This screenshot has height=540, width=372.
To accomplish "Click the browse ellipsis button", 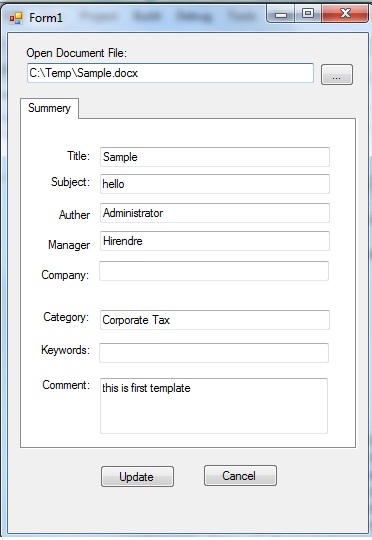I will (x=337, y=74).
